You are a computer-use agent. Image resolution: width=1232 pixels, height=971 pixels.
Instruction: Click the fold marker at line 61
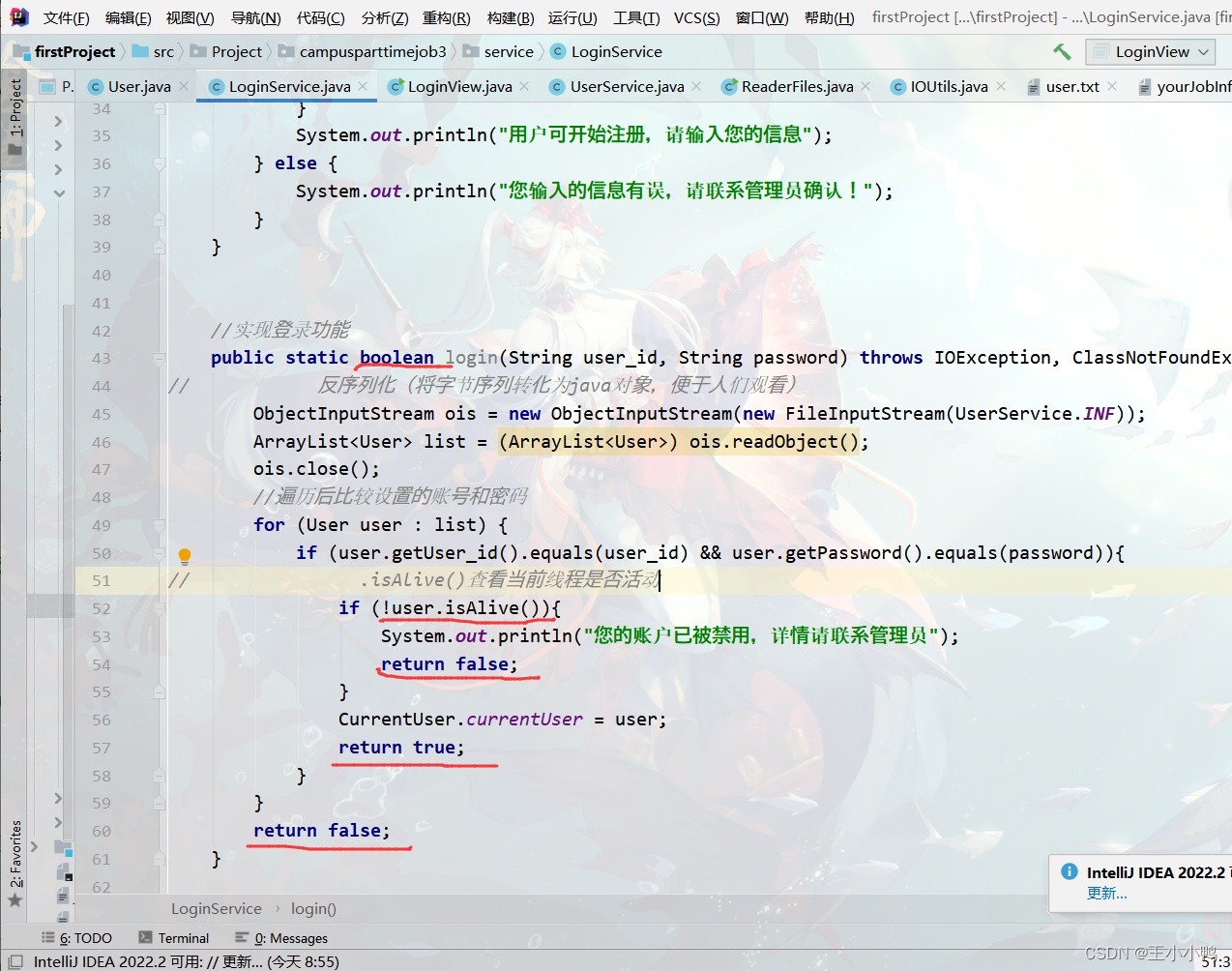pos(160,860)
